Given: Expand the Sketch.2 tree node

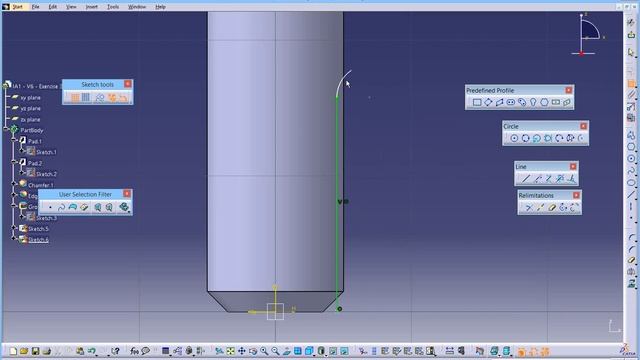Looking at the screenshot, I should [x=22, y=173].
